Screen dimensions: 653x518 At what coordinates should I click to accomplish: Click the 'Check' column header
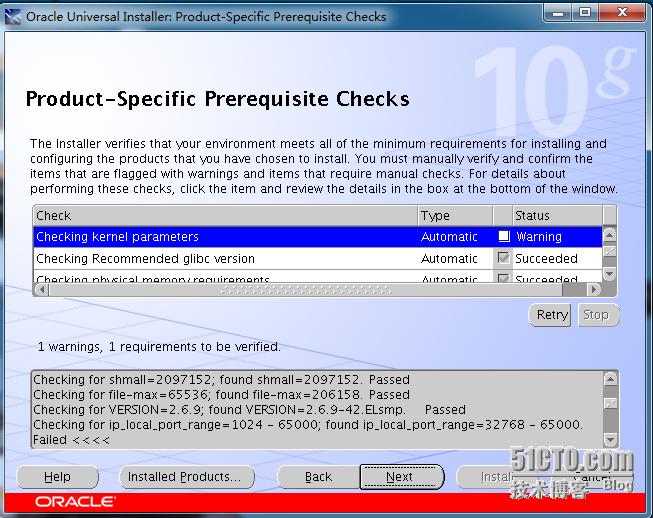pyautogui.click(x=225, y=216)
